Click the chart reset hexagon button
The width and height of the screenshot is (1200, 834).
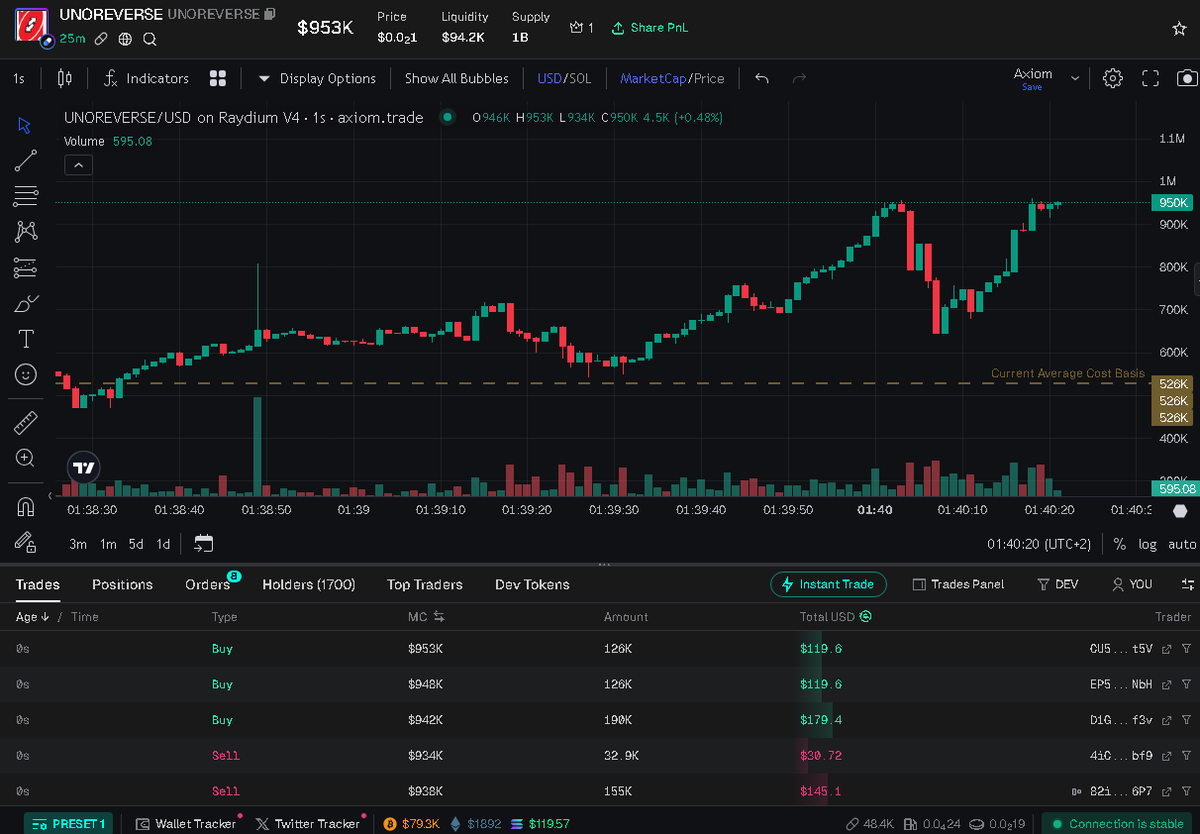1180,509
